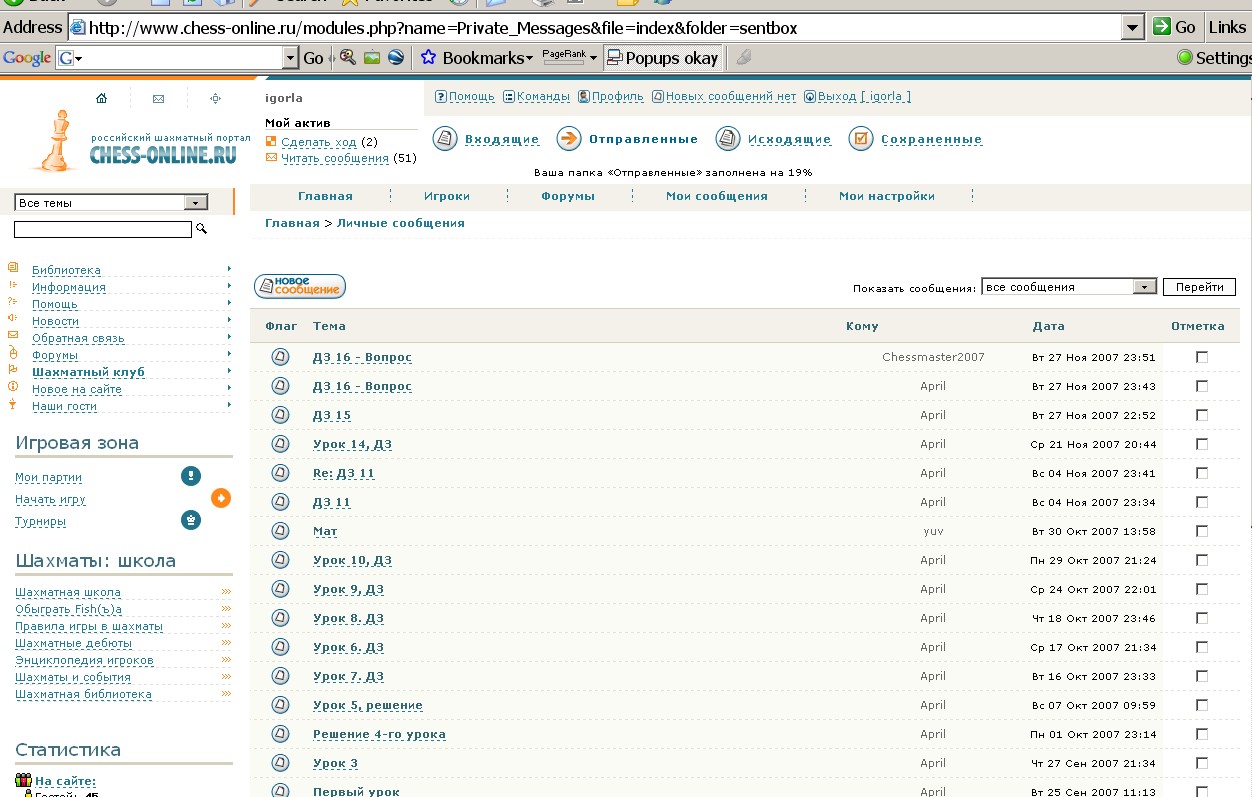This screenshot has height=797, width=1252.
Task: Open the Урок 8. ДЗ message link
Action: 348,618
